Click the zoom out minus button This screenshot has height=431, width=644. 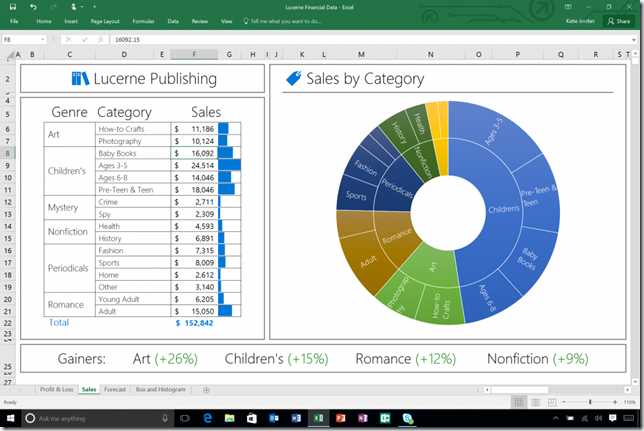click(564, 402)
